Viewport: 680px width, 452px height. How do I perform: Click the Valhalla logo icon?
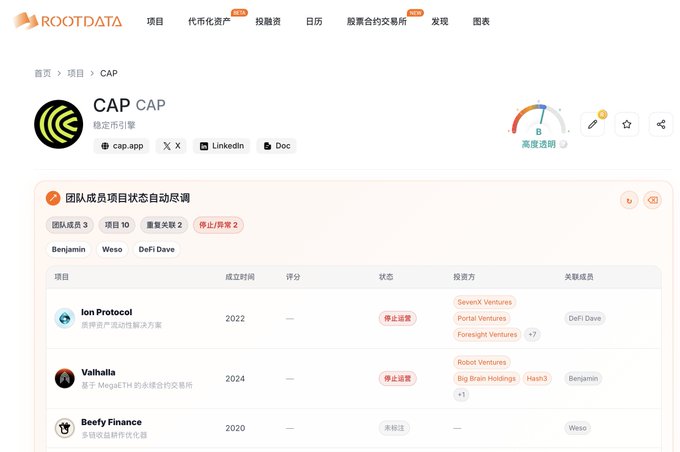(x=65, y=378)
